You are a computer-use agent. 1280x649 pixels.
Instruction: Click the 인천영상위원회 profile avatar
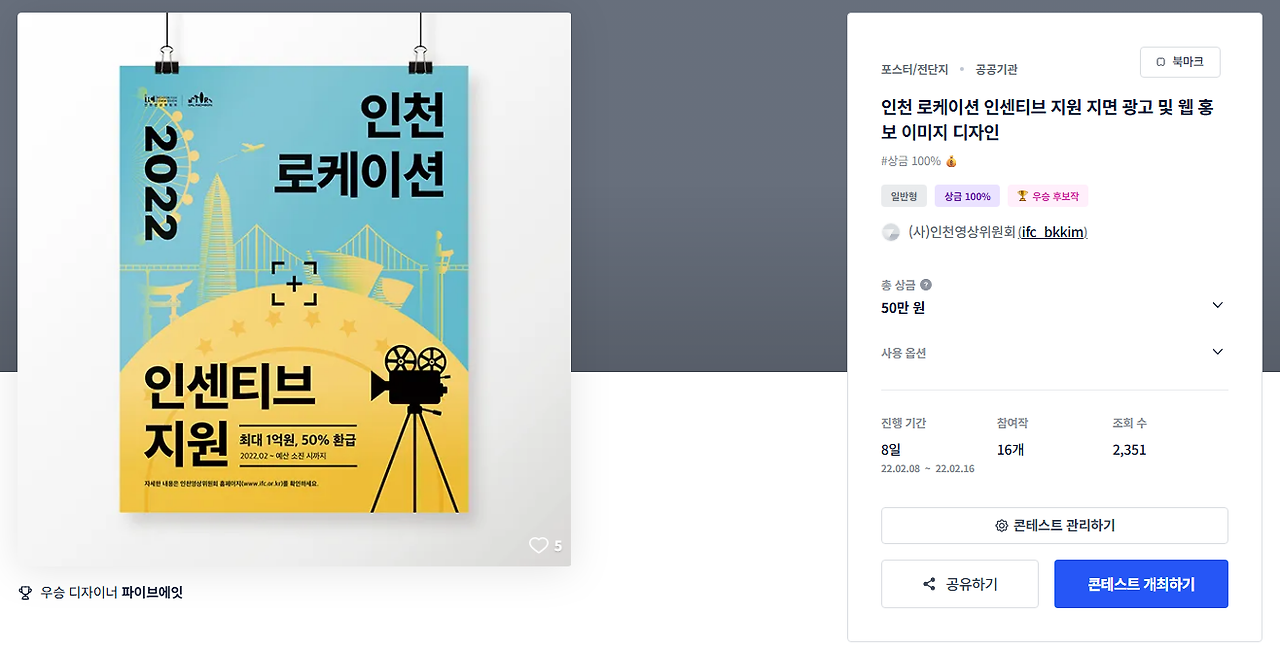pyautogui.click(x=890, y=232)
